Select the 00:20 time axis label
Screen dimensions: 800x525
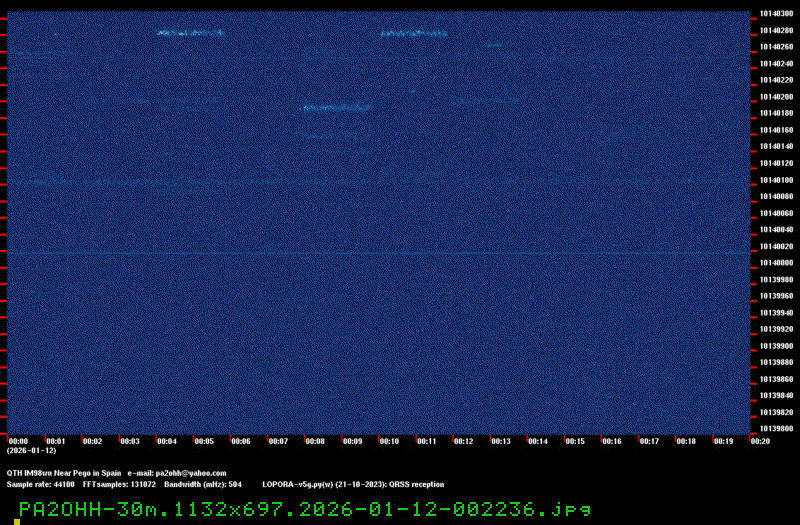[x=760, y=441]
